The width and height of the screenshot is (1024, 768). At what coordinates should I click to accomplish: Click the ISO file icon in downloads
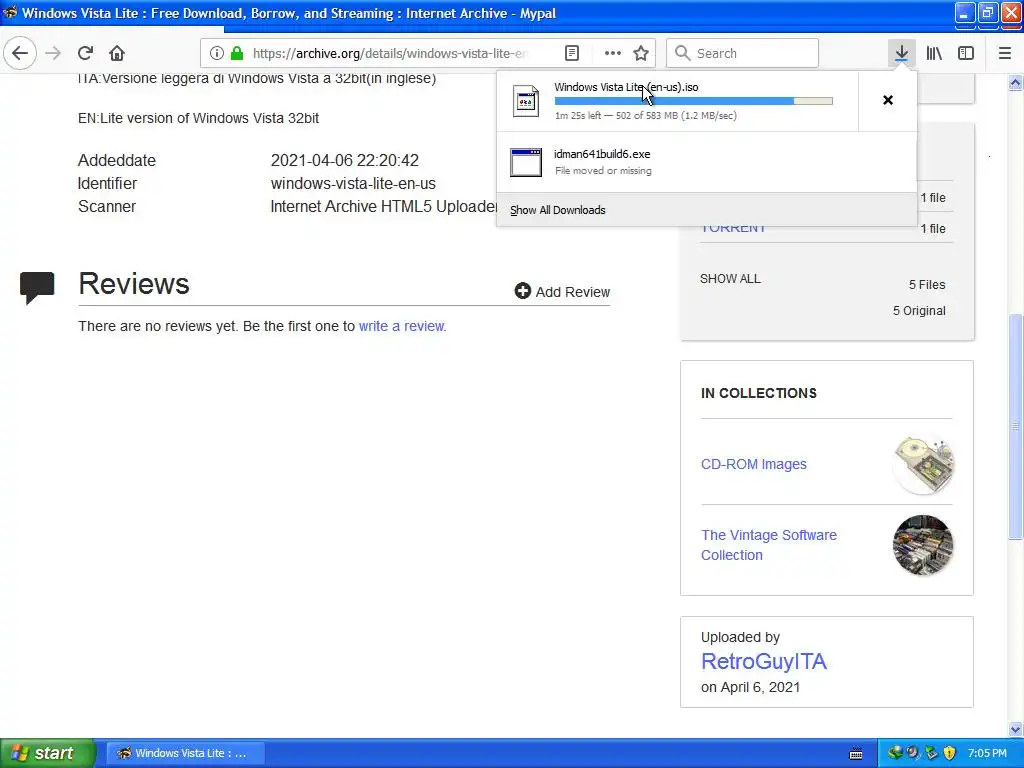(x=526, y=101)
